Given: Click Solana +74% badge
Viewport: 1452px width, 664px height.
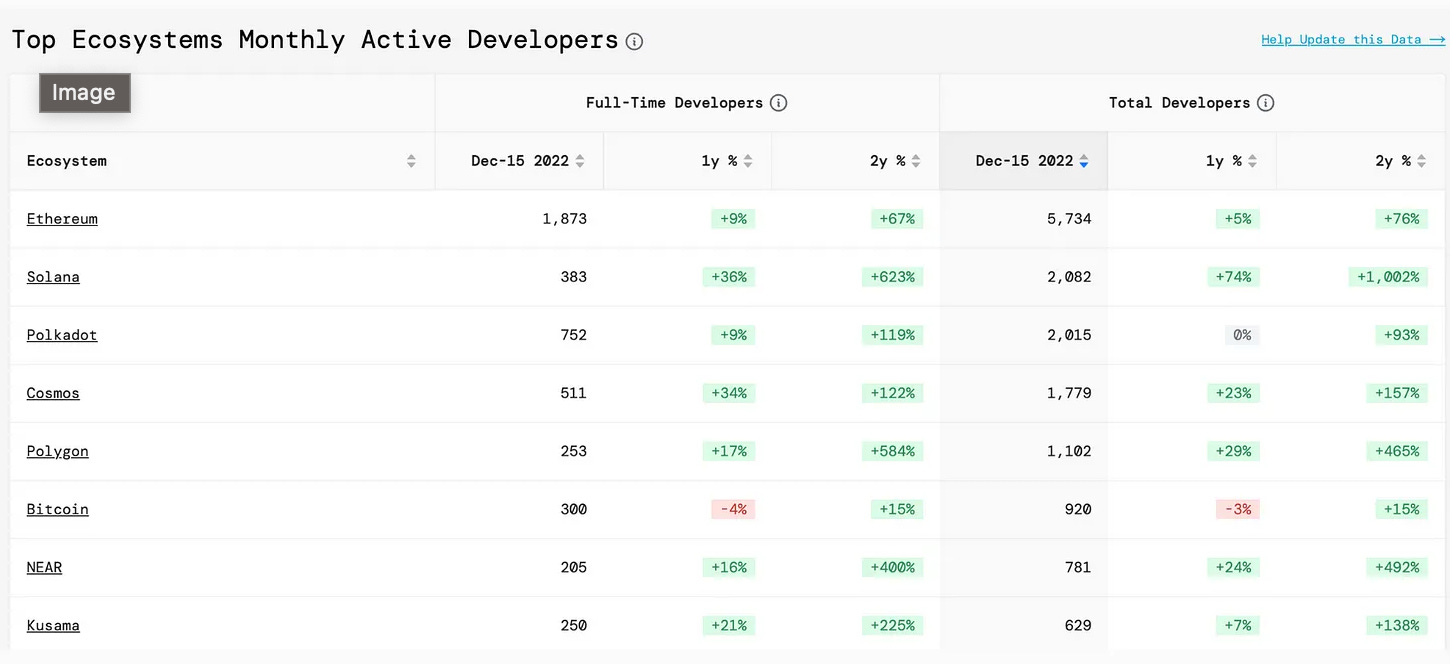Looking at the screenshot, I should coord(1233,277).
